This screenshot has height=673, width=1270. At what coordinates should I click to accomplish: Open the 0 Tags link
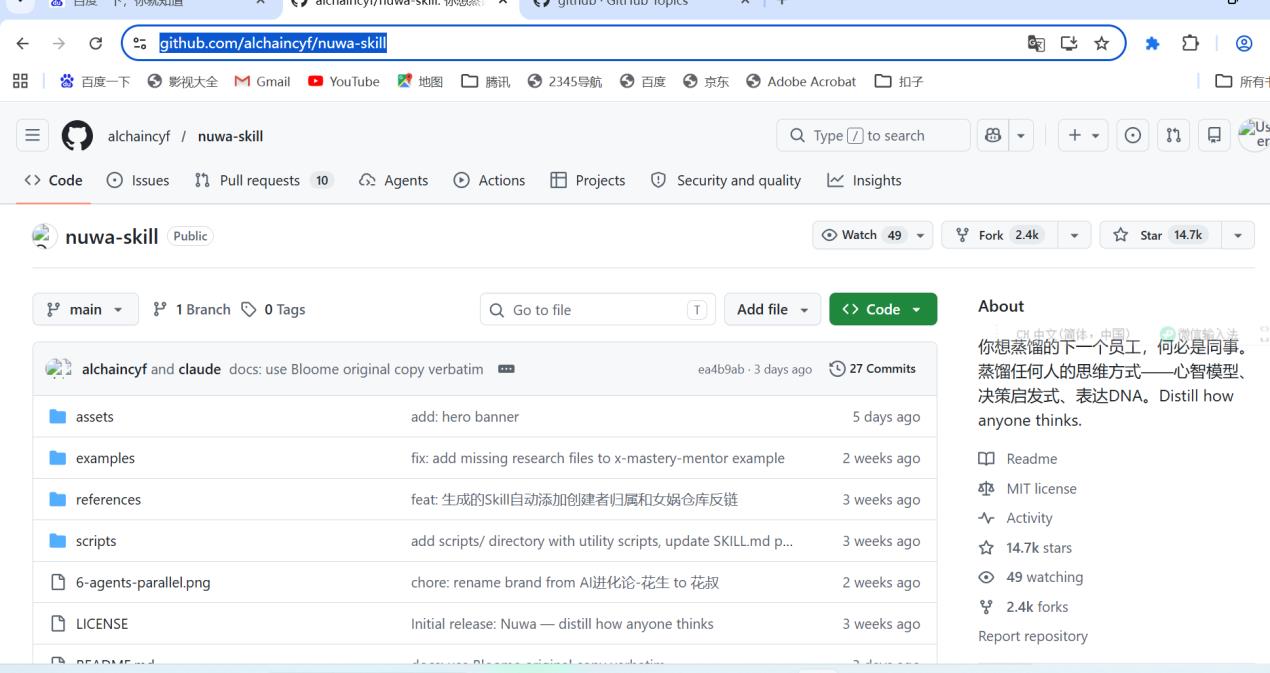273,309
